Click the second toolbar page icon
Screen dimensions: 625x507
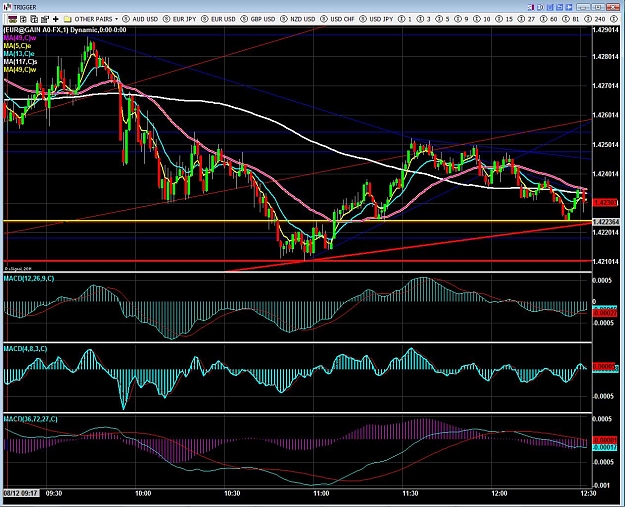[x=24, y=19]
